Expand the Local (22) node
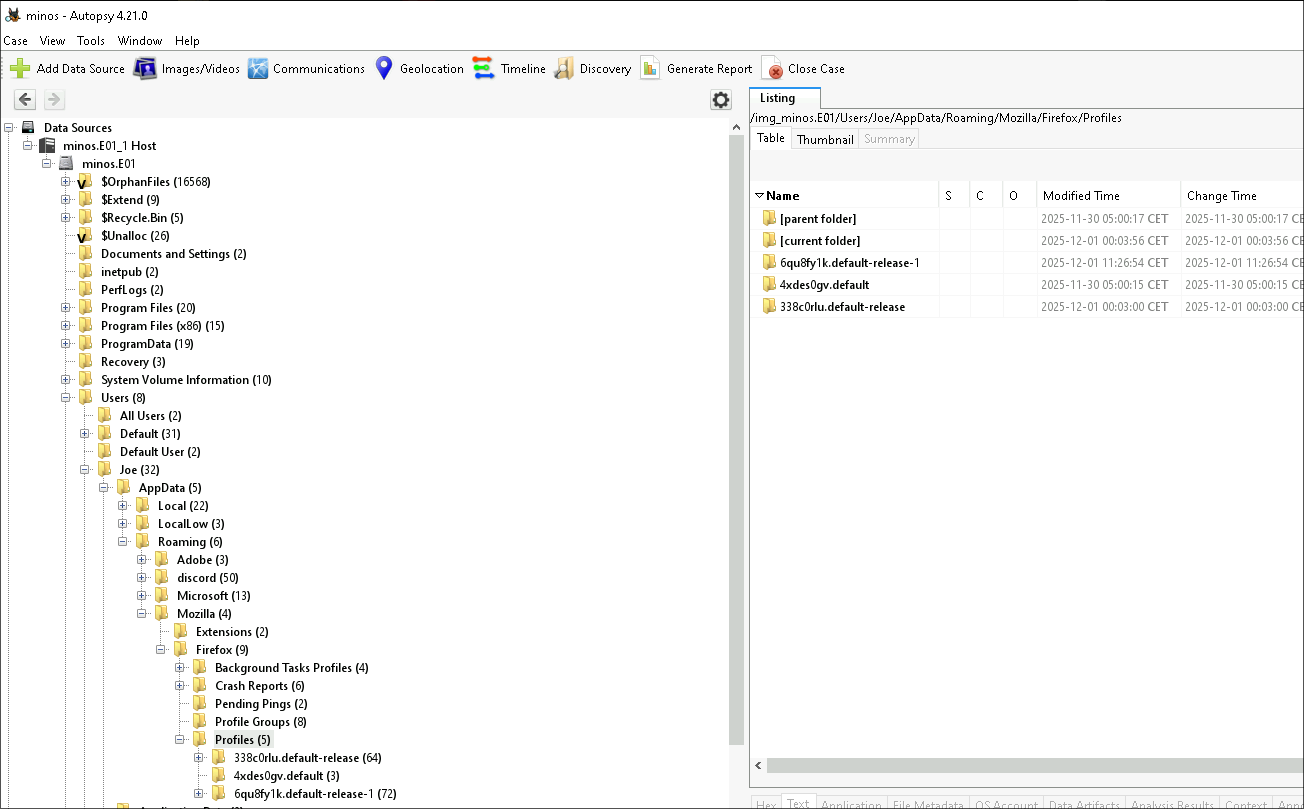This screenshot has height=809, width=1304. coord(123,506)
